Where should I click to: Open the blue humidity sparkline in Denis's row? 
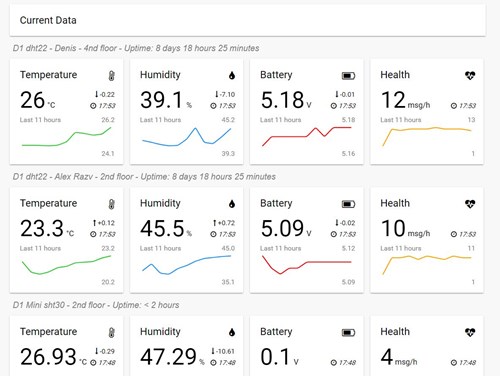(x=187, y=137)
